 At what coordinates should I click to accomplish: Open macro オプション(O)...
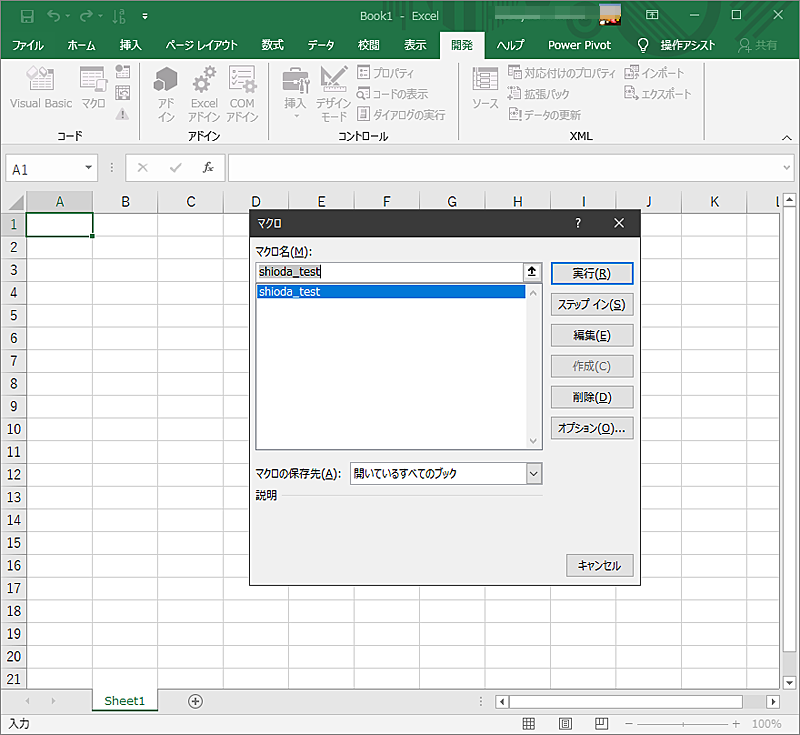592,428
